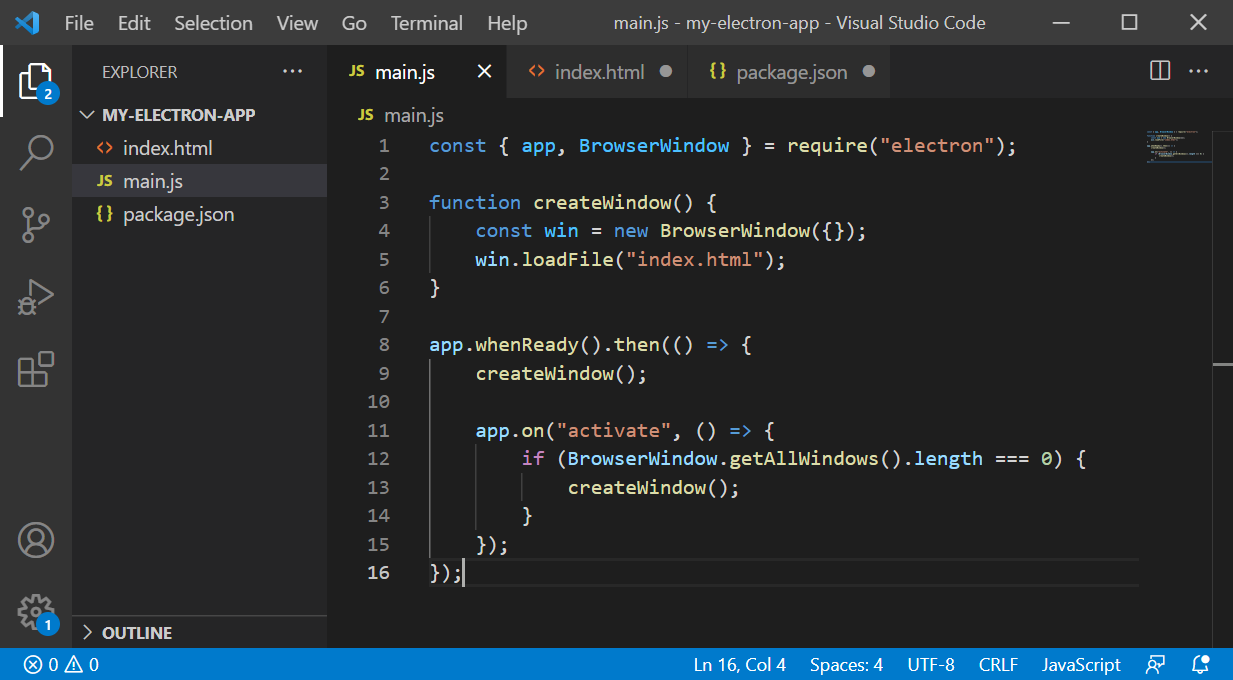
Task: Close the main.js tab
Action: click(x=484, y=72)
